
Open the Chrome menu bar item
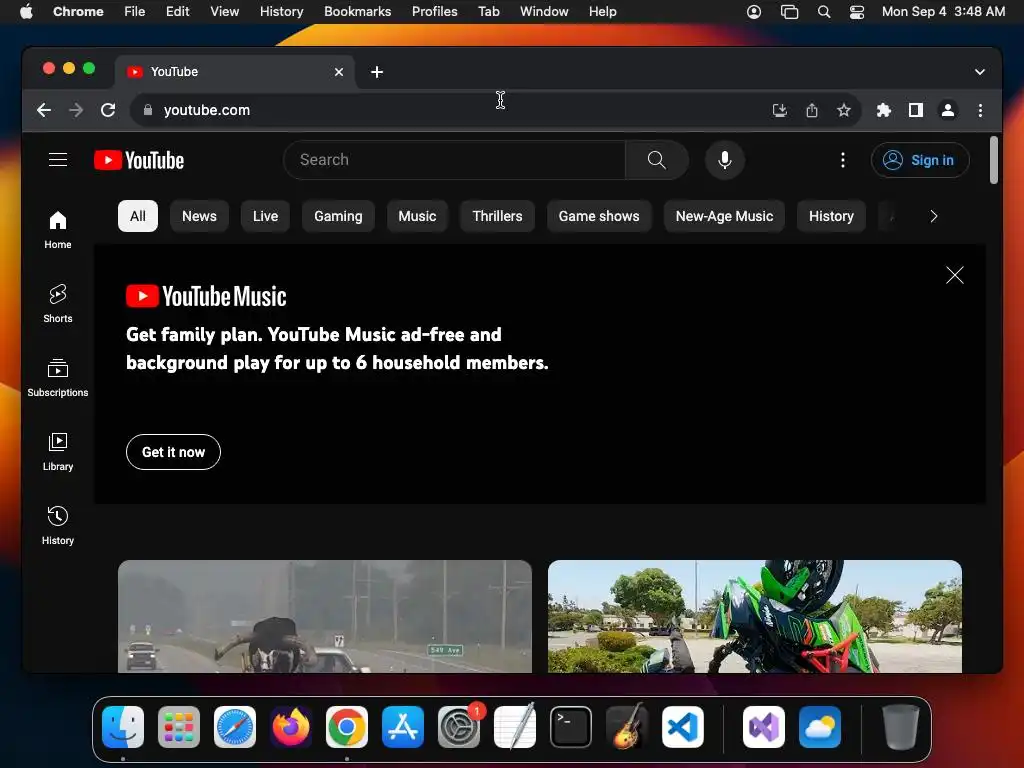tap(78, 12)
